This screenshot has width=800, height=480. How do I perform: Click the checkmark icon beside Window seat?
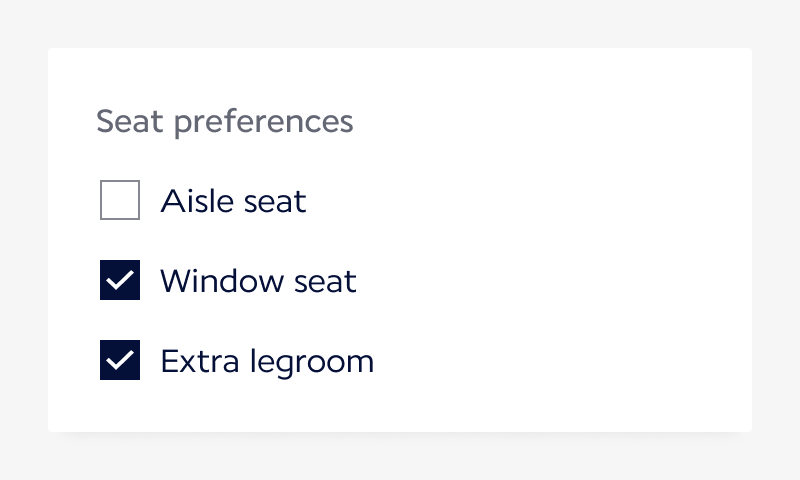120,280
